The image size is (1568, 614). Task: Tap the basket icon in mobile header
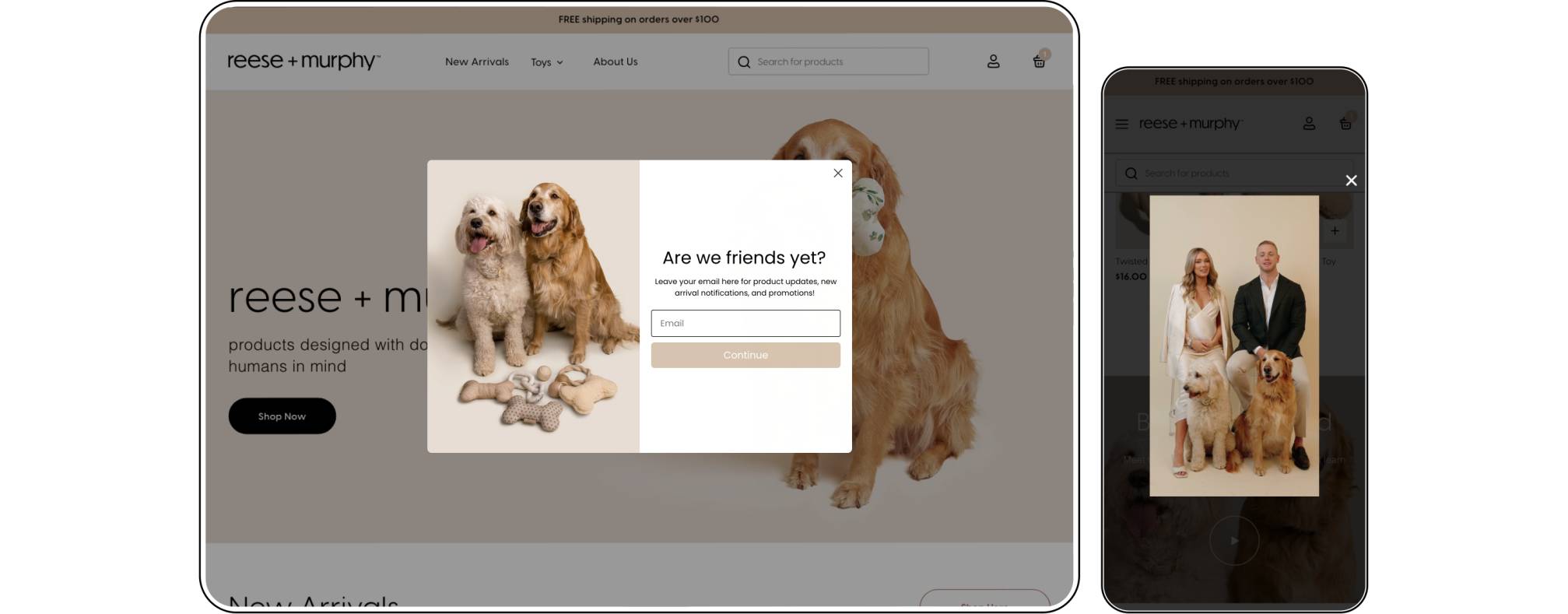click(1345, 124)
